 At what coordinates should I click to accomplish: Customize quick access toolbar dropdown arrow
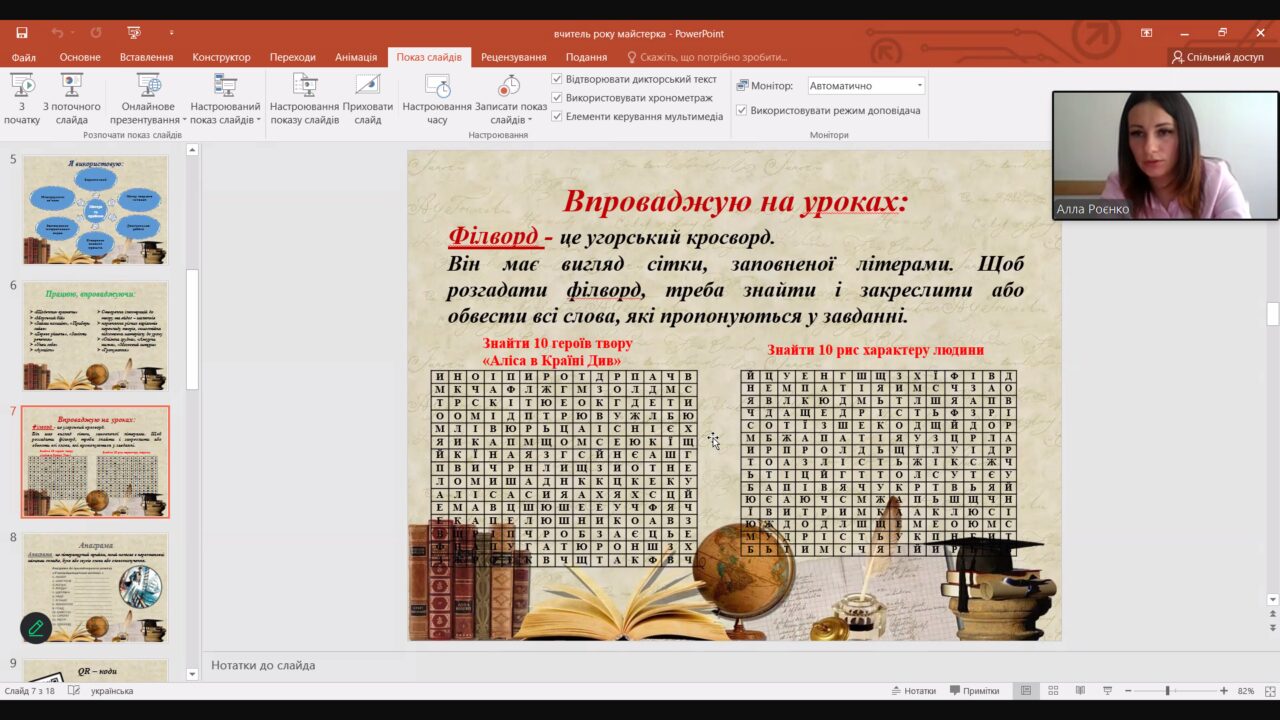(x=171, y=33)
